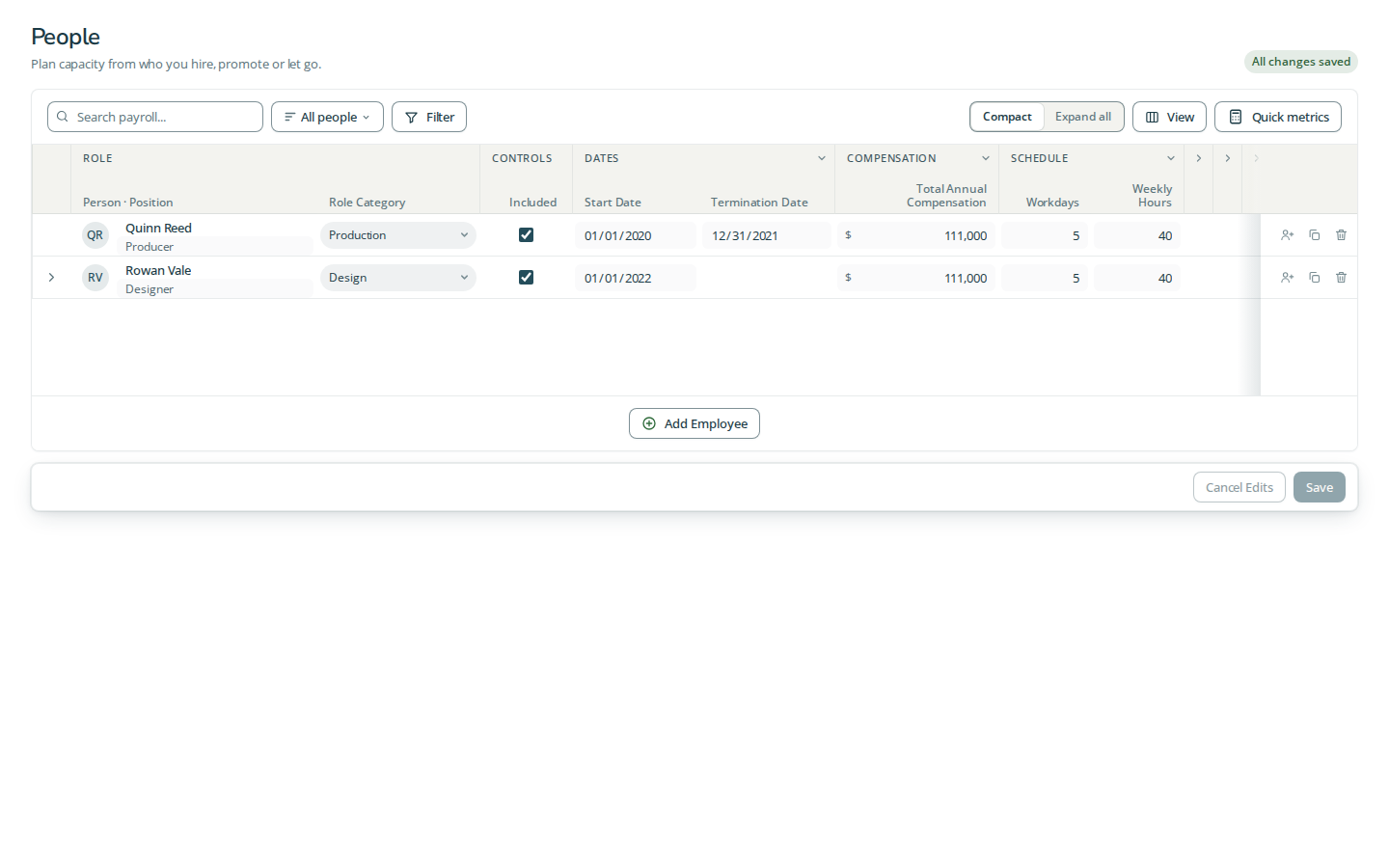Switch to Expand all mode
The width and height of the screenshot is (1389, 868).
(x=1083, y=117)
